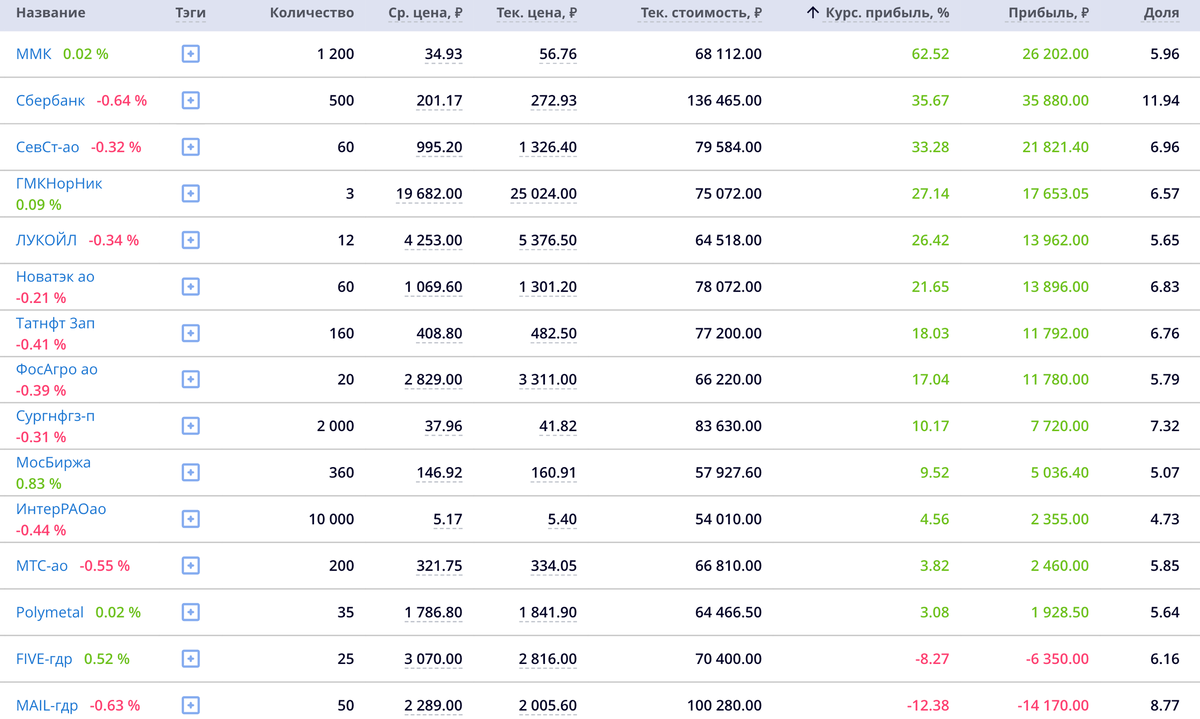
Task: Add a tag to Татнфт 3ап
Action: [191, 333]
